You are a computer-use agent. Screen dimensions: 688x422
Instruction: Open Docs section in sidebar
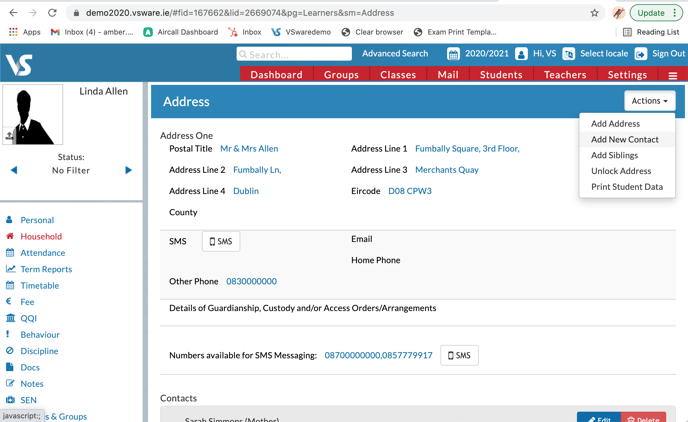coord(30,368)
